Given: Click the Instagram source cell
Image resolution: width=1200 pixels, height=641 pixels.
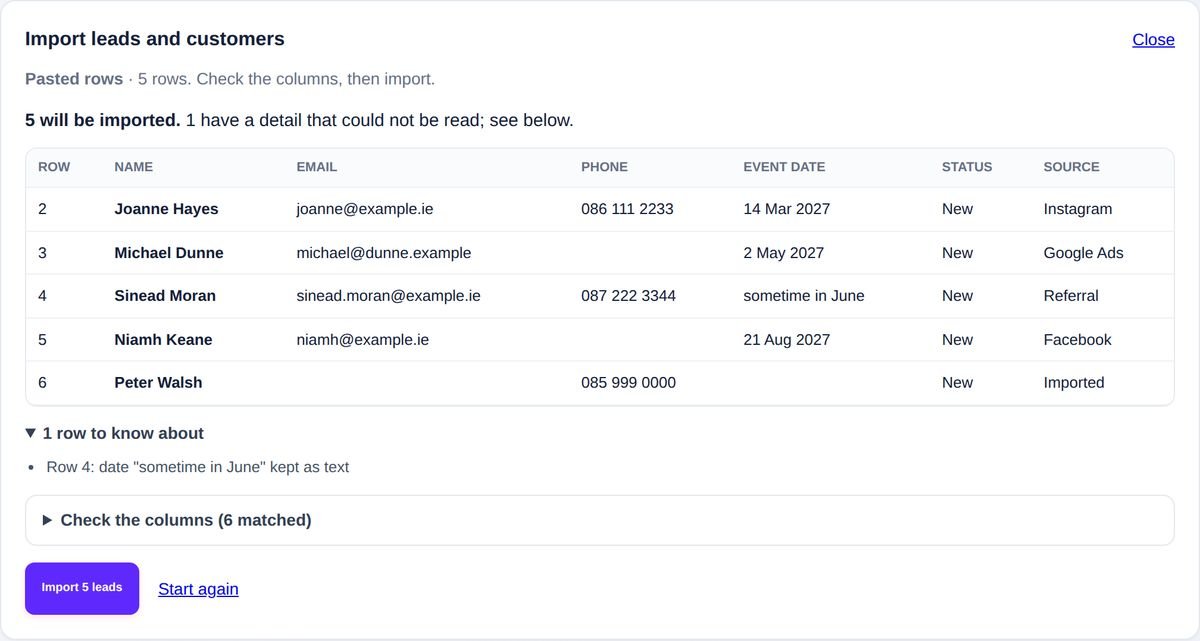Looking at the screenshot, I should [x=1078, y=209].
